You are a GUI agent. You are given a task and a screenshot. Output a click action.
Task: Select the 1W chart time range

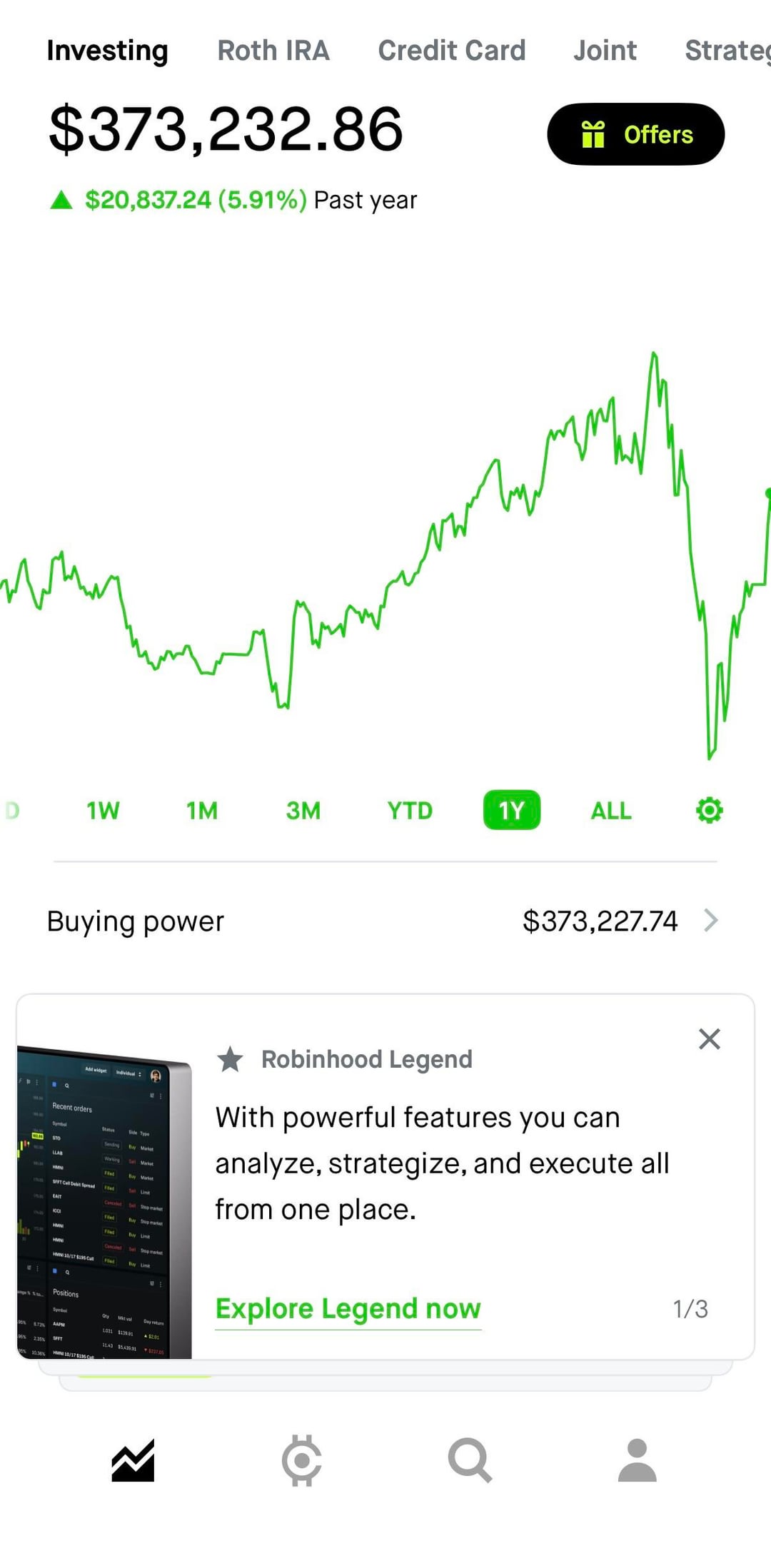coord(103,811)
